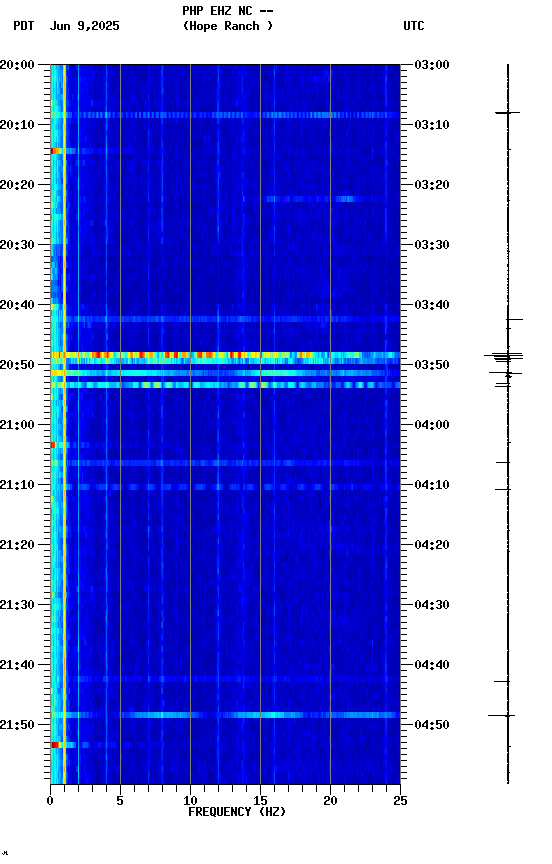Screen dimensions: 552x864
Task: Click the seismogram spike near 03:08 UTC
Action: pyautogui.click(x=507, y=113)
